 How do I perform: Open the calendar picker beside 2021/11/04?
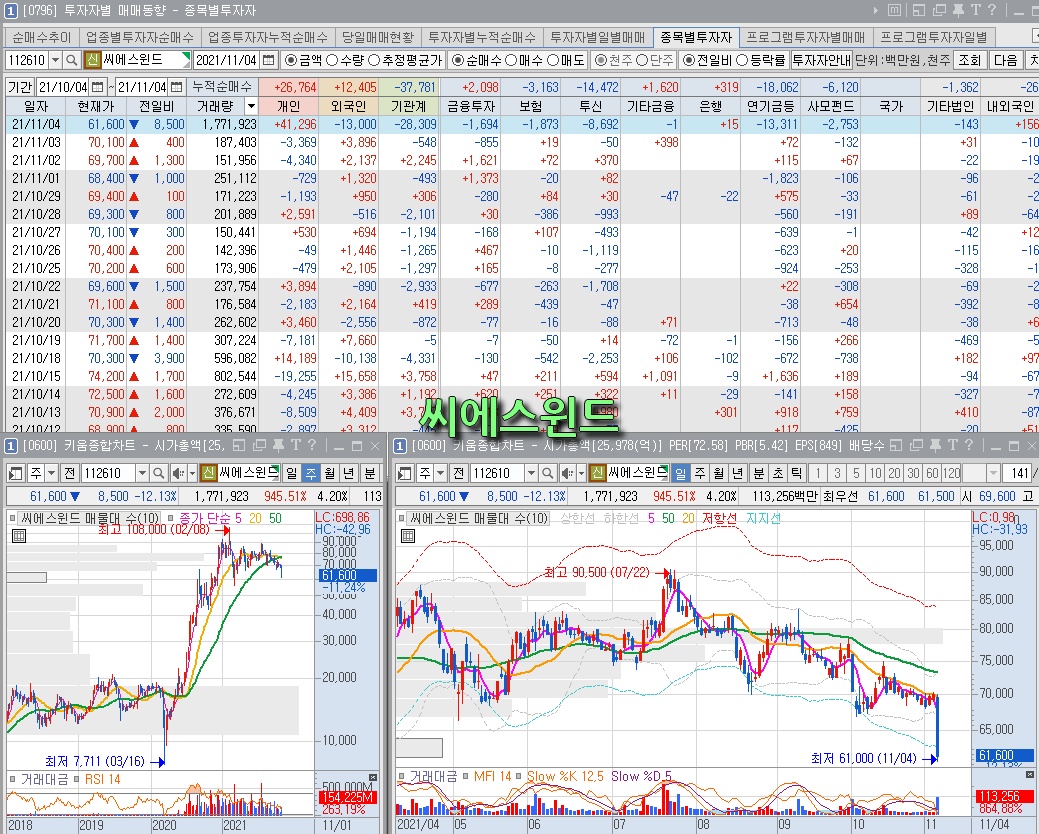(268, 60)
